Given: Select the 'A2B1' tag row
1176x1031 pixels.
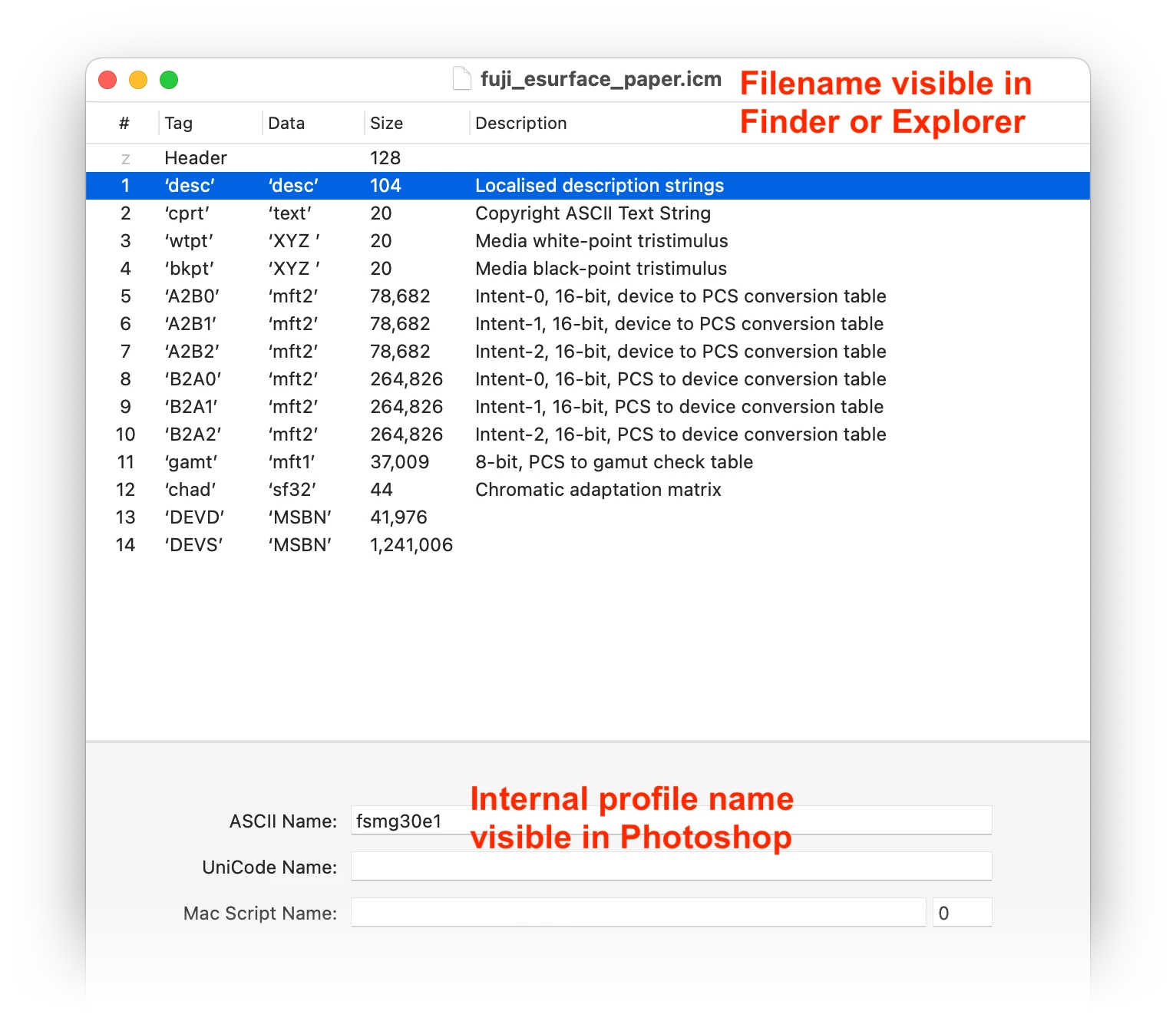Looking at the screenshot, I should tap(588, 324).
